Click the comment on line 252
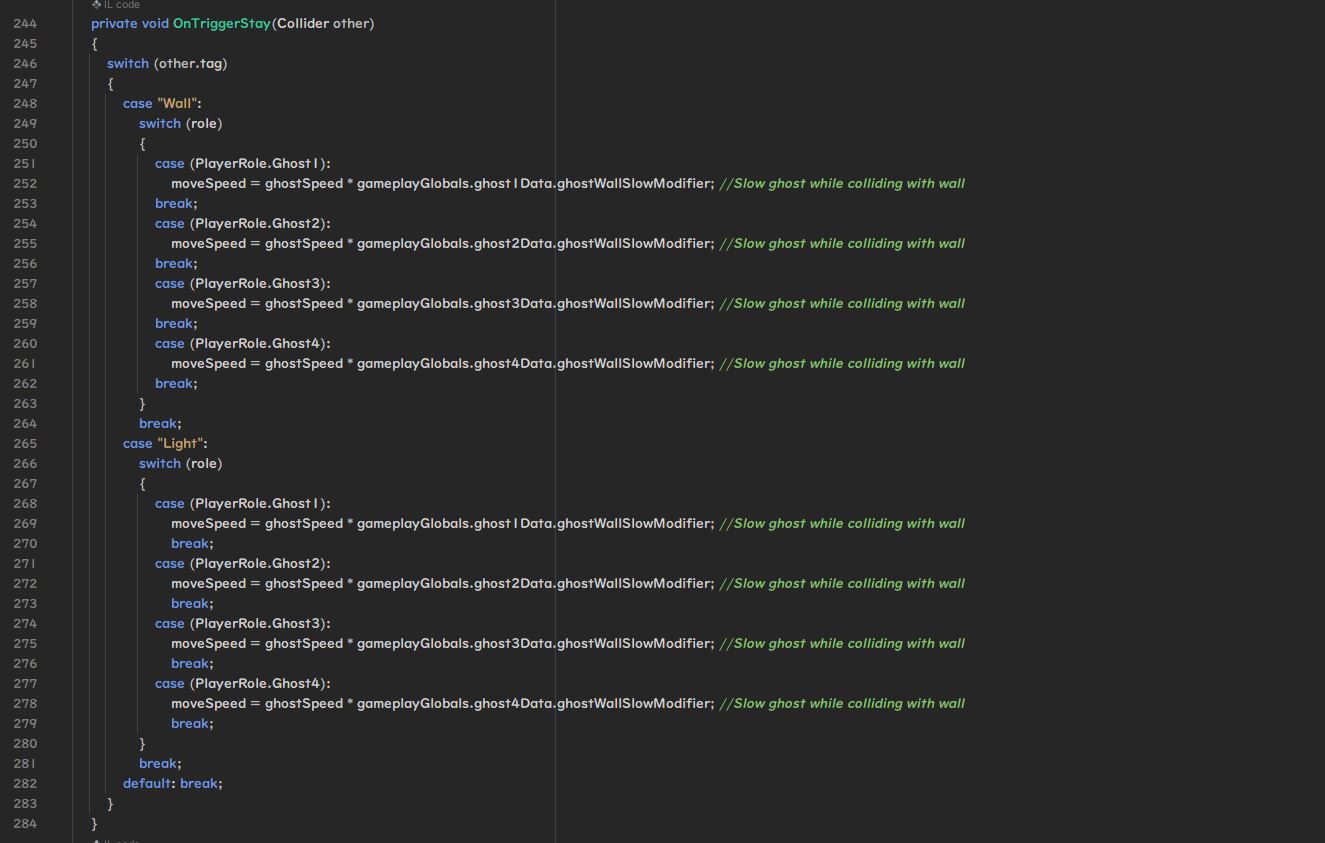The image size is (1325, 843). point(841,183)
